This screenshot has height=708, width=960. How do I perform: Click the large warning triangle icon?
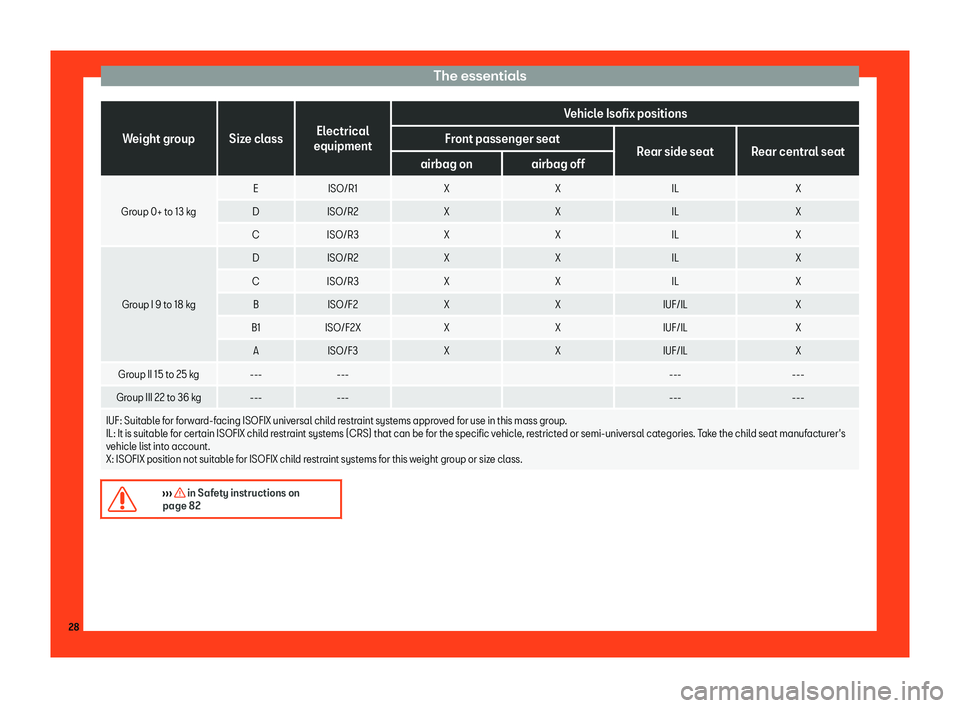[124, 499]
